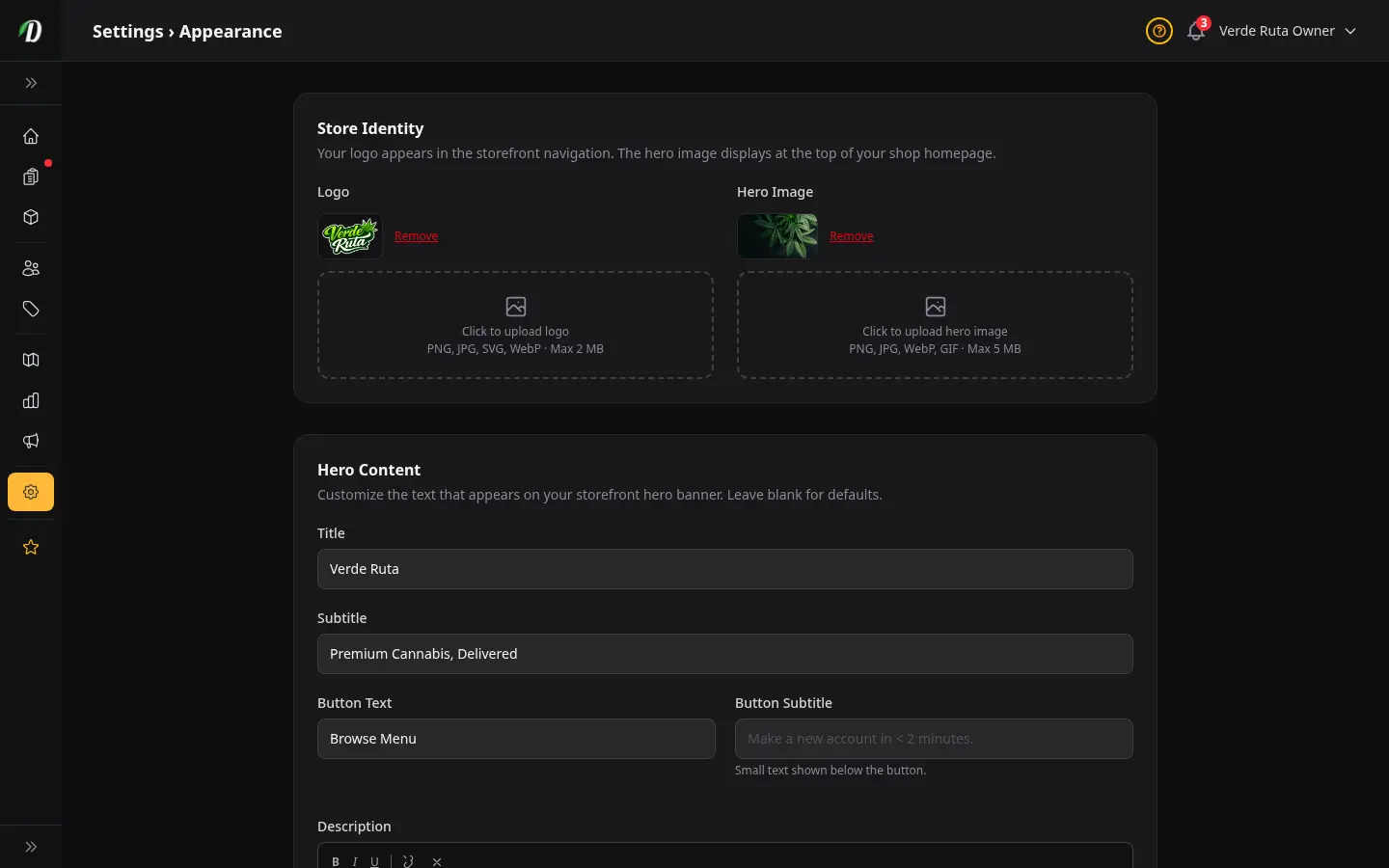Expand sidebar using the bottom chevrons
Screen dimensions: 1389x868
click(x=31, y=847)
